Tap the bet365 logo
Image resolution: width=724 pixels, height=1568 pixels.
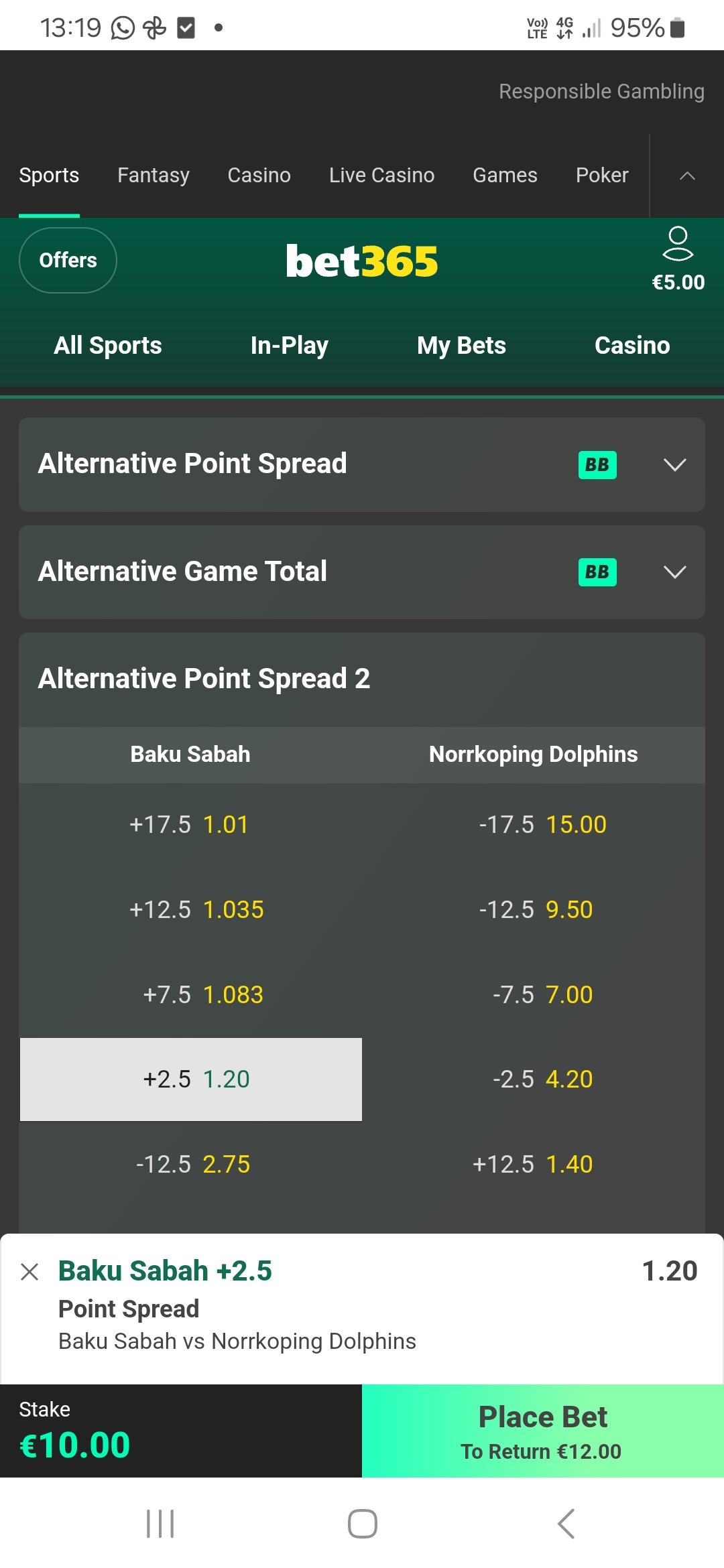pyautogui.click(x=362, y=261)
